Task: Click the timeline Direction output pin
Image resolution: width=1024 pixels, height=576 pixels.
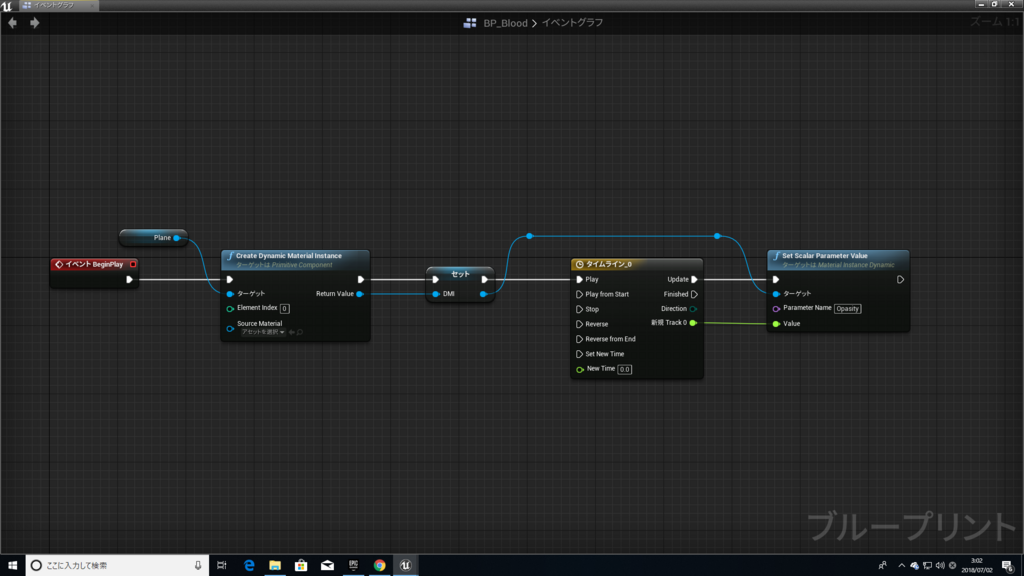Action: point(693,309)
